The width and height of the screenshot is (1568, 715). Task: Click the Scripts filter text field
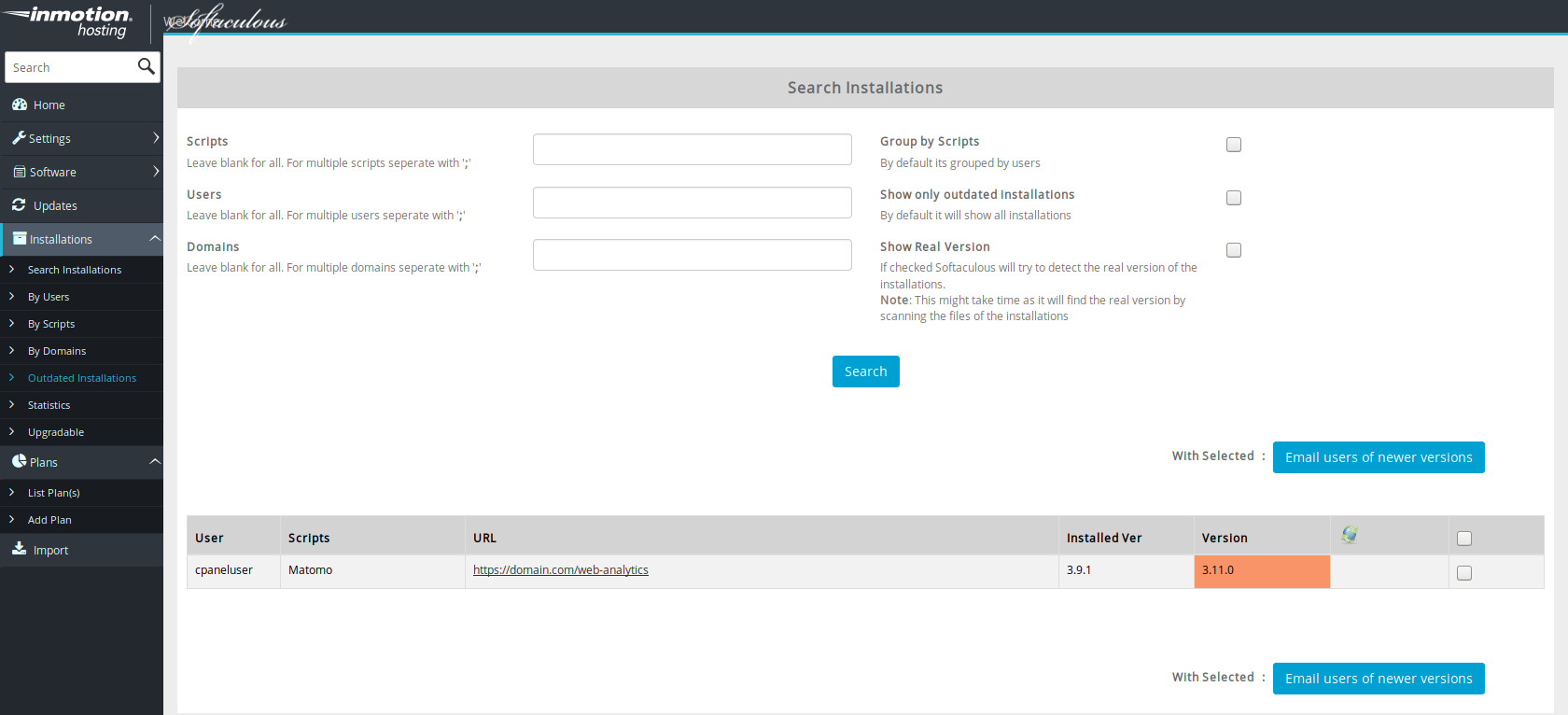point(692,149)
